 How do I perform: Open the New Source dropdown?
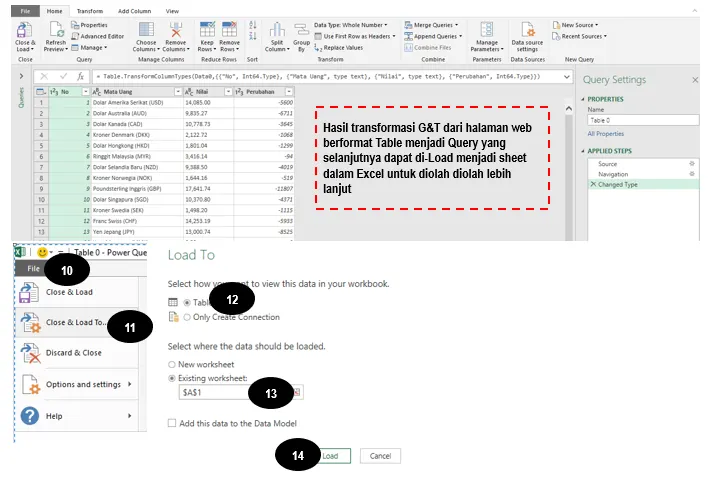pyautogui.click(x=576, y=25)
